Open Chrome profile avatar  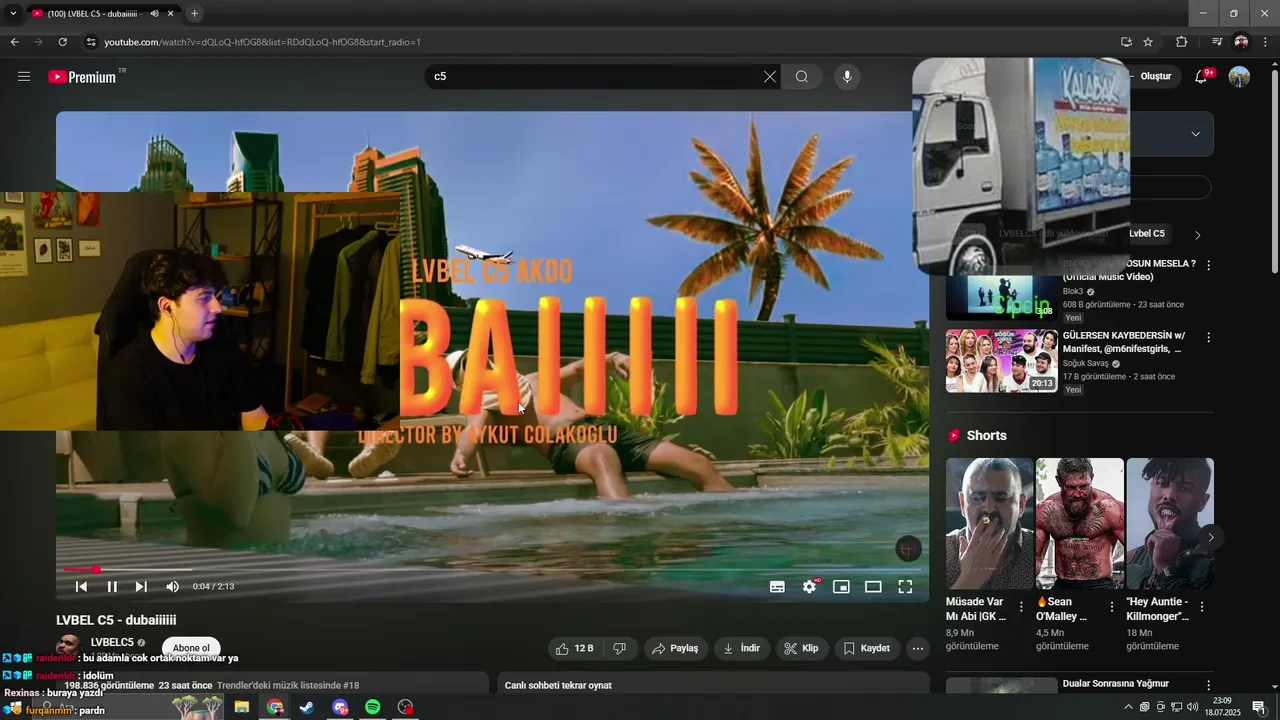click(x=1241, y=42)
